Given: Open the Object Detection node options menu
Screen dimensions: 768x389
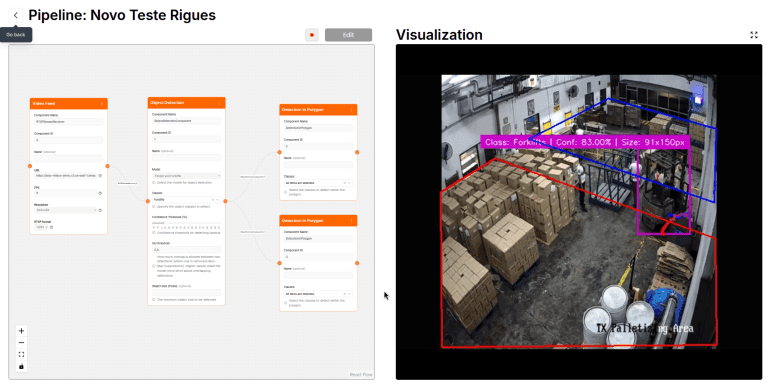Looking at the screenshot, I should tap(219, 102).
